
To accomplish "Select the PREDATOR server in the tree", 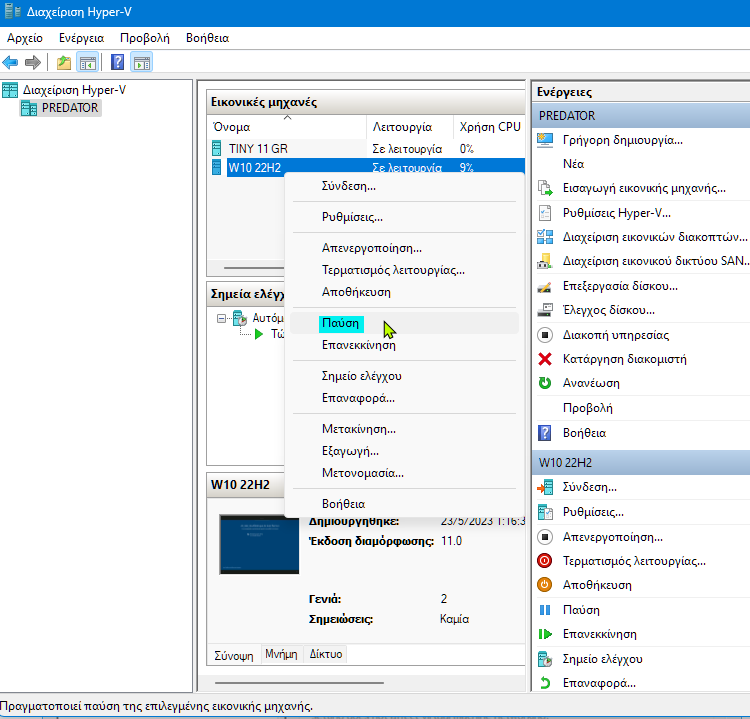I will [x=69, y=108].
